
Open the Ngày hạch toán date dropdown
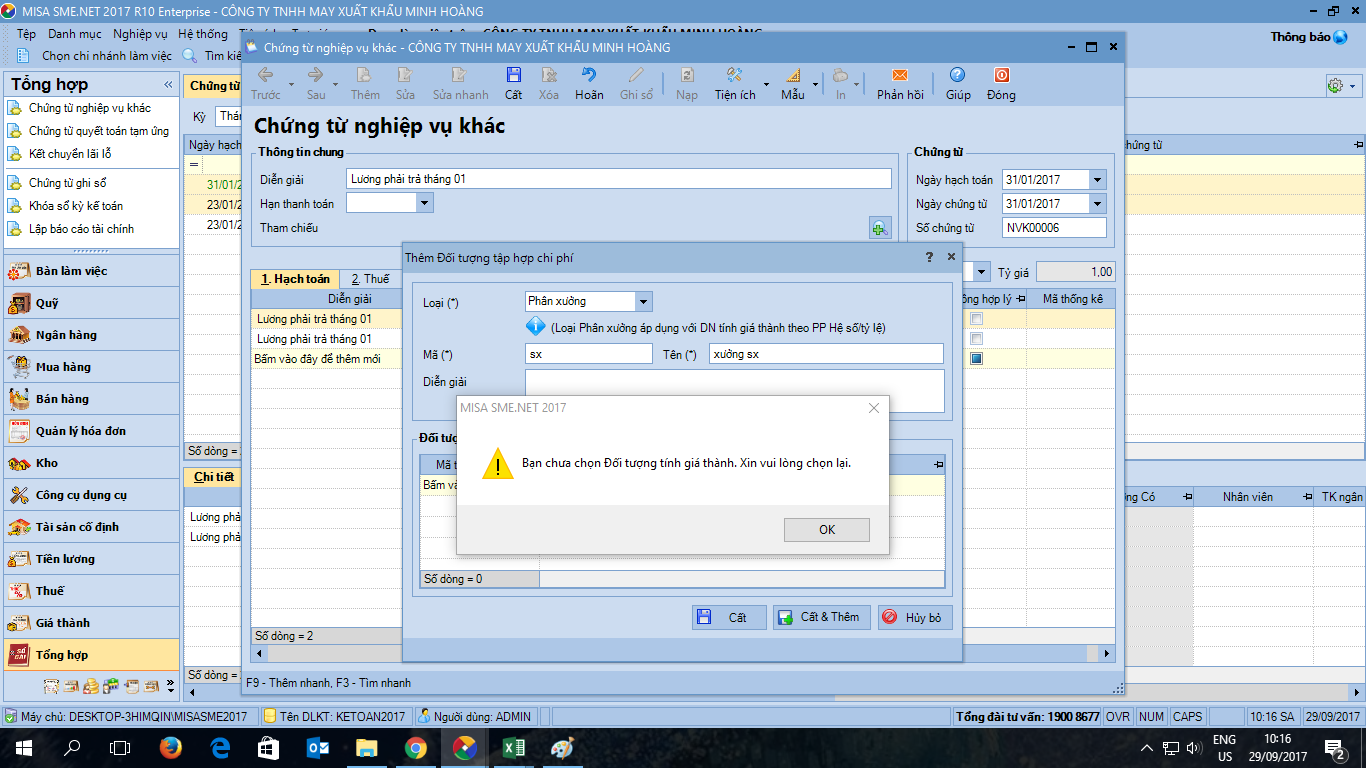tap(1098, 180)
